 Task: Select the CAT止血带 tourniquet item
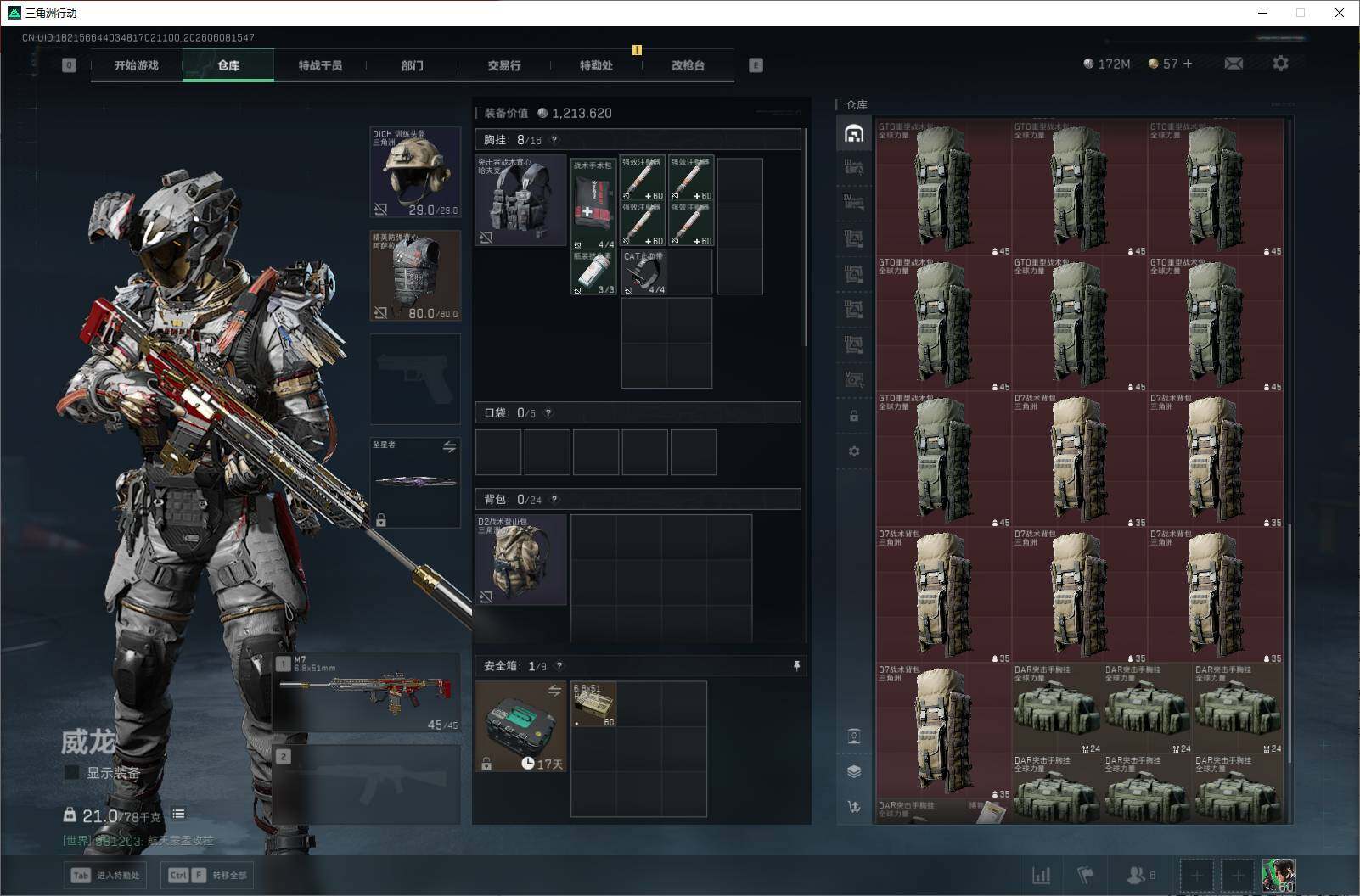(643, 272)
